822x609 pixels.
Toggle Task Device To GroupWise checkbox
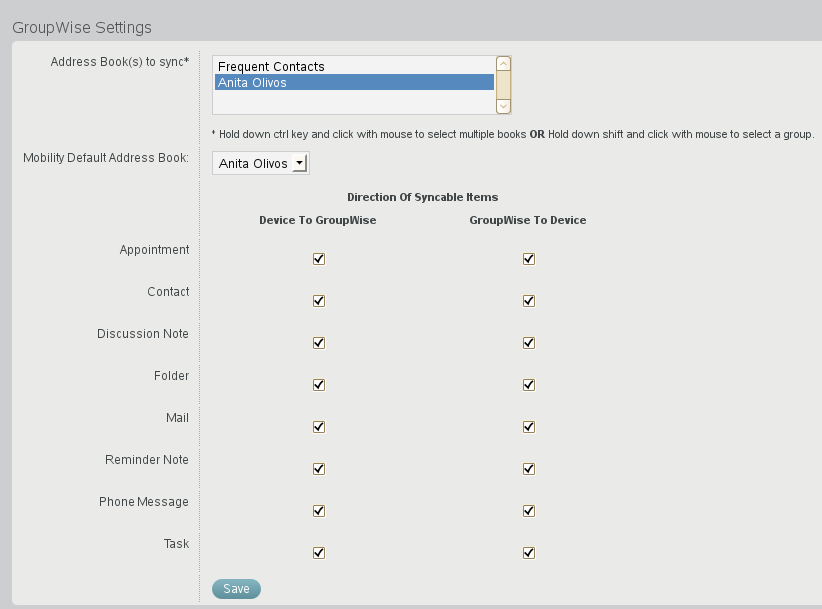(319, 553)
